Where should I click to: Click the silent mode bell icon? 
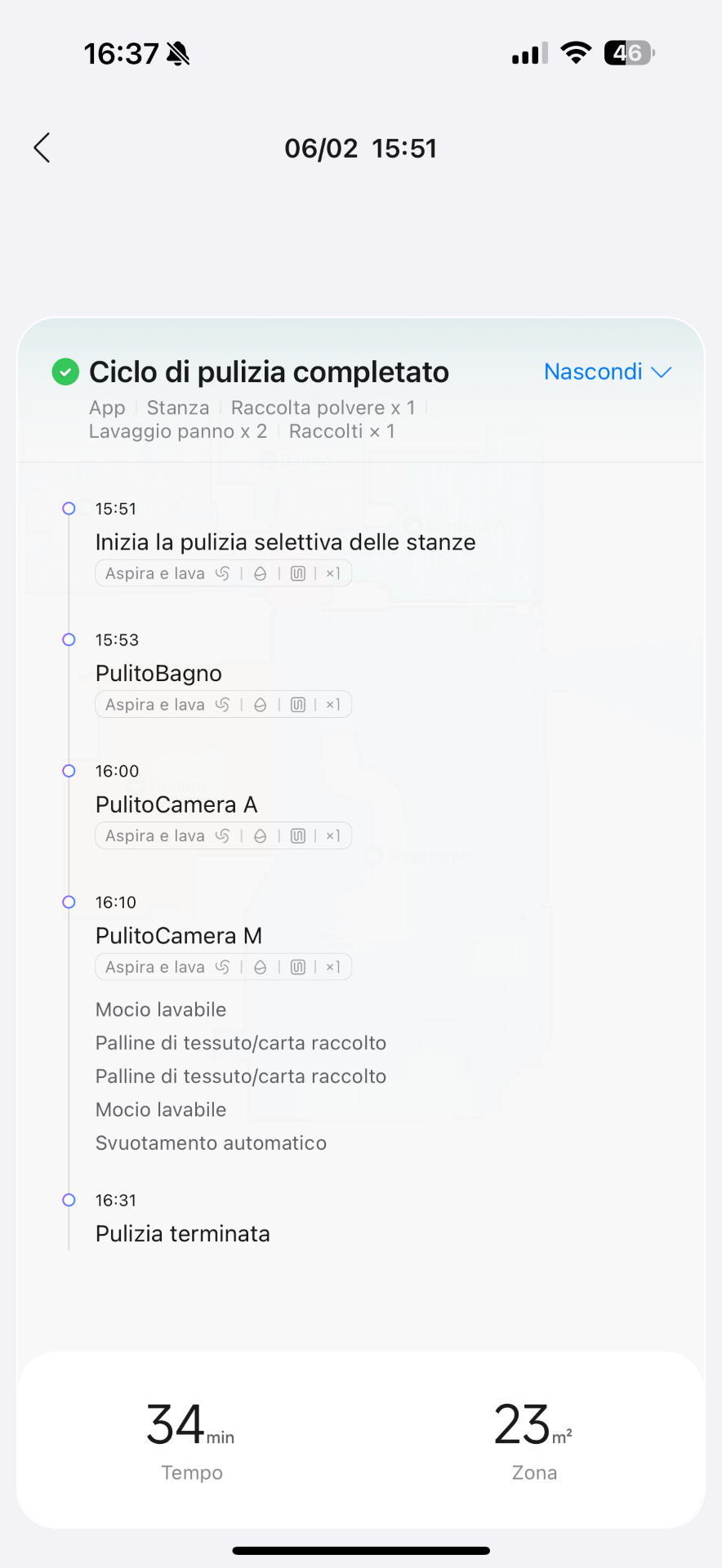(x=178, y=54)
